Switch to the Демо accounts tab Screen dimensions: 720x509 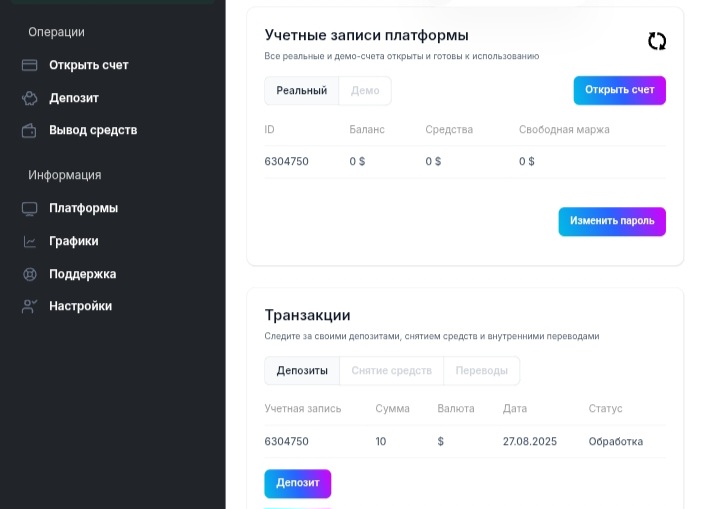coord(365,91)
